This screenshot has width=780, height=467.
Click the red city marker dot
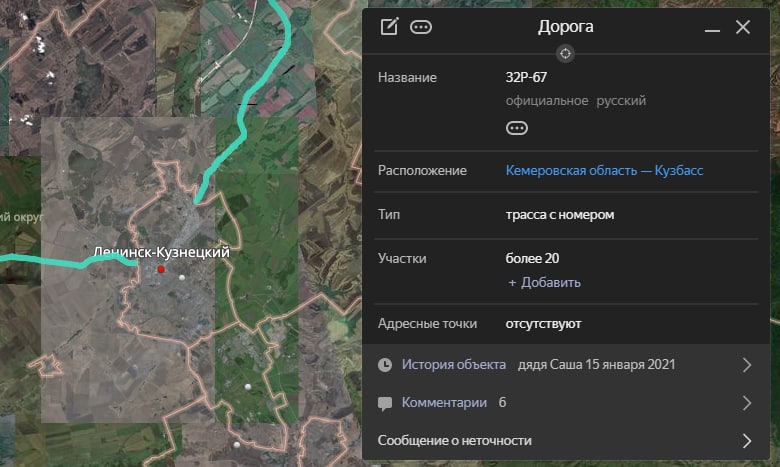click(x=161, y=270)
